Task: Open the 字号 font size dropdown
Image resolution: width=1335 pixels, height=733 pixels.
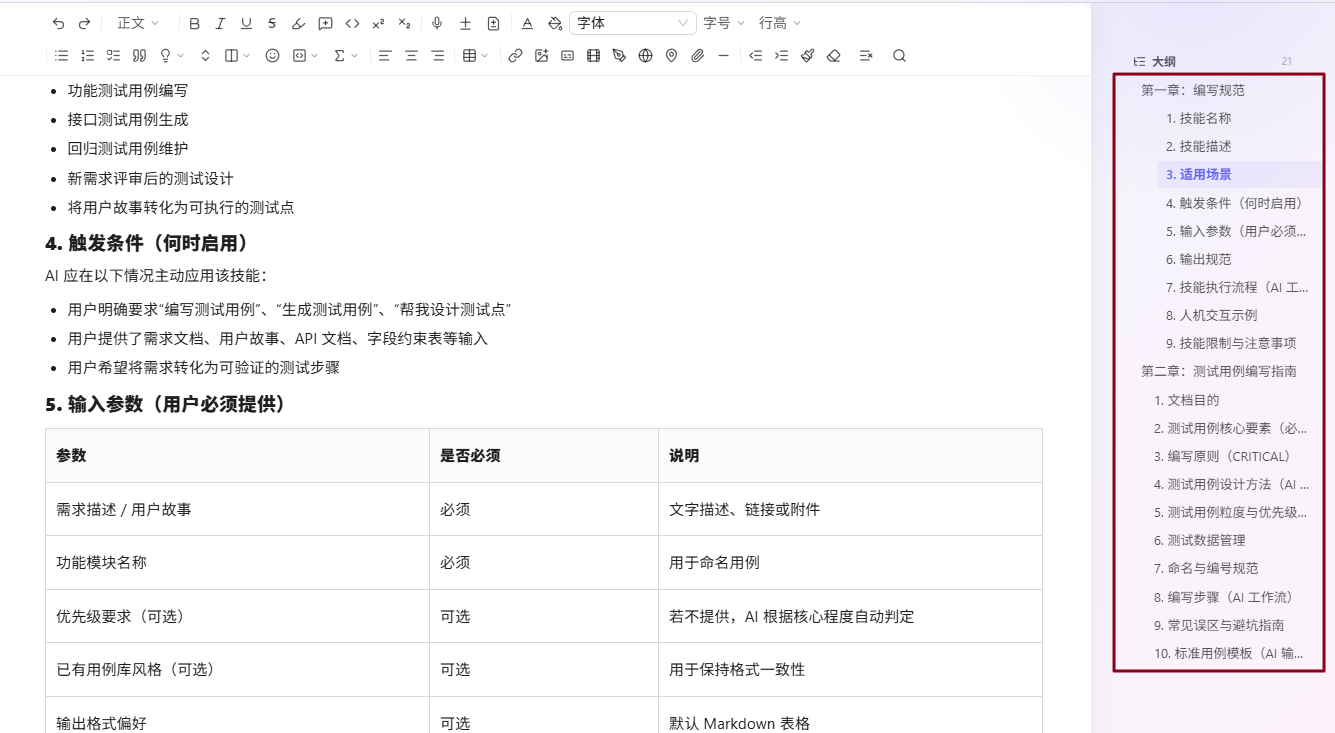Action: coord(723,23)
